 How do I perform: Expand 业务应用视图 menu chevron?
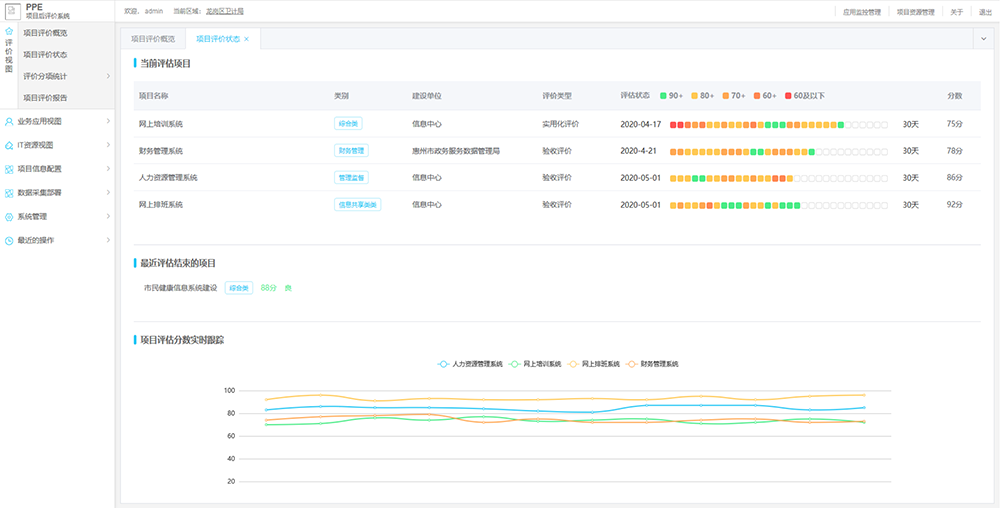tap(108, 120)
